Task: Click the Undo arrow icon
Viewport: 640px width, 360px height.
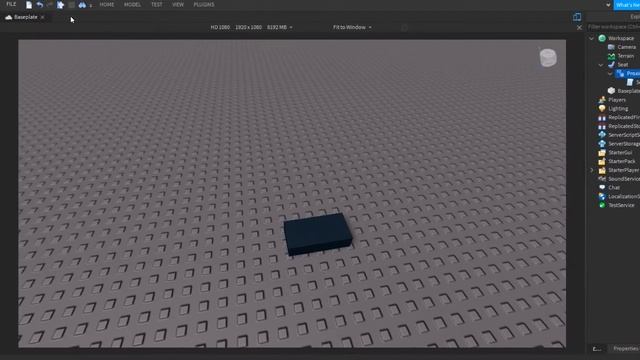Action: click(x=40, y=5)
